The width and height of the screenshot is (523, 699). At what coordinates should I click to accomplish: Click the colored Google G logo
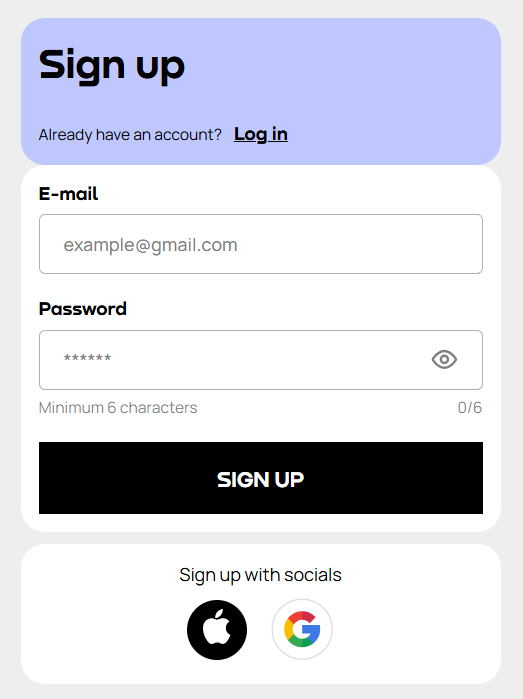[x=302, y=629]
